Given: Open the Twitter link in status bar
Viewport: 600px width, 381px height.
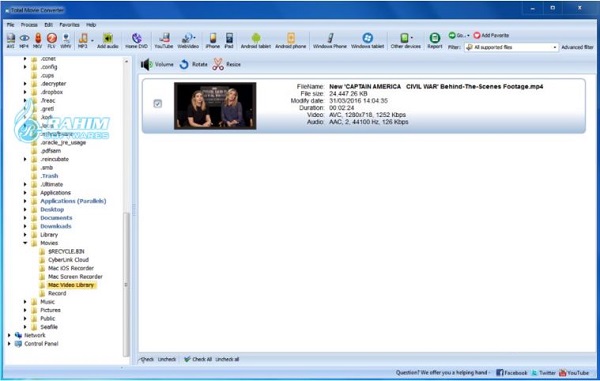Looking at the screenshot, I should pos(543,373).
